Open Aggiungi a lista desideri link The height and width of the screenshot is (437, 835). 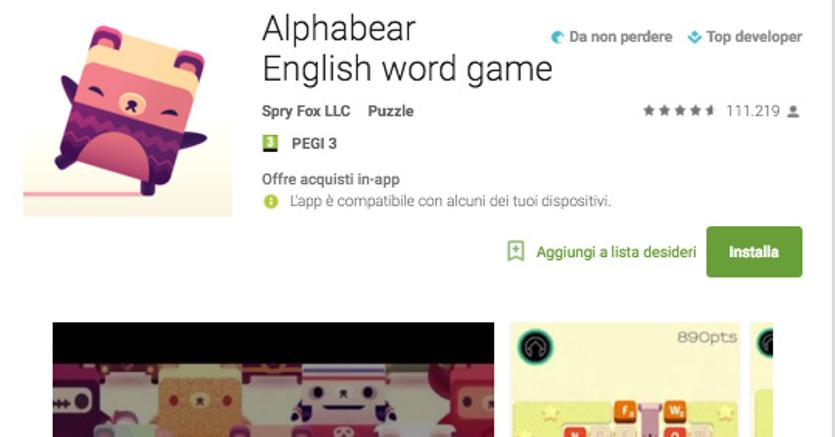(616, 252)
